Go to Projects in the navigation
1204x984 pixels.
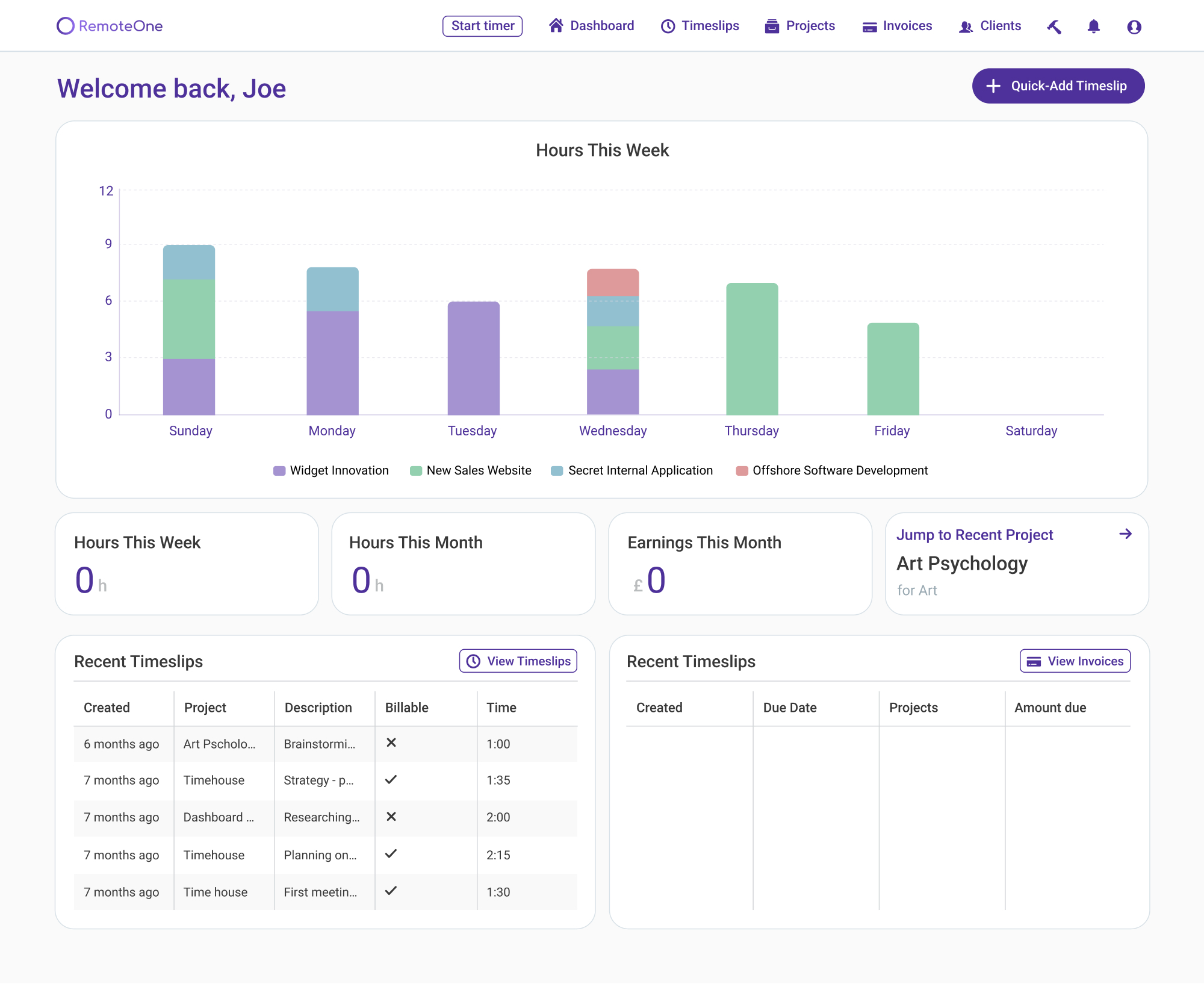(x=800, y=26)
